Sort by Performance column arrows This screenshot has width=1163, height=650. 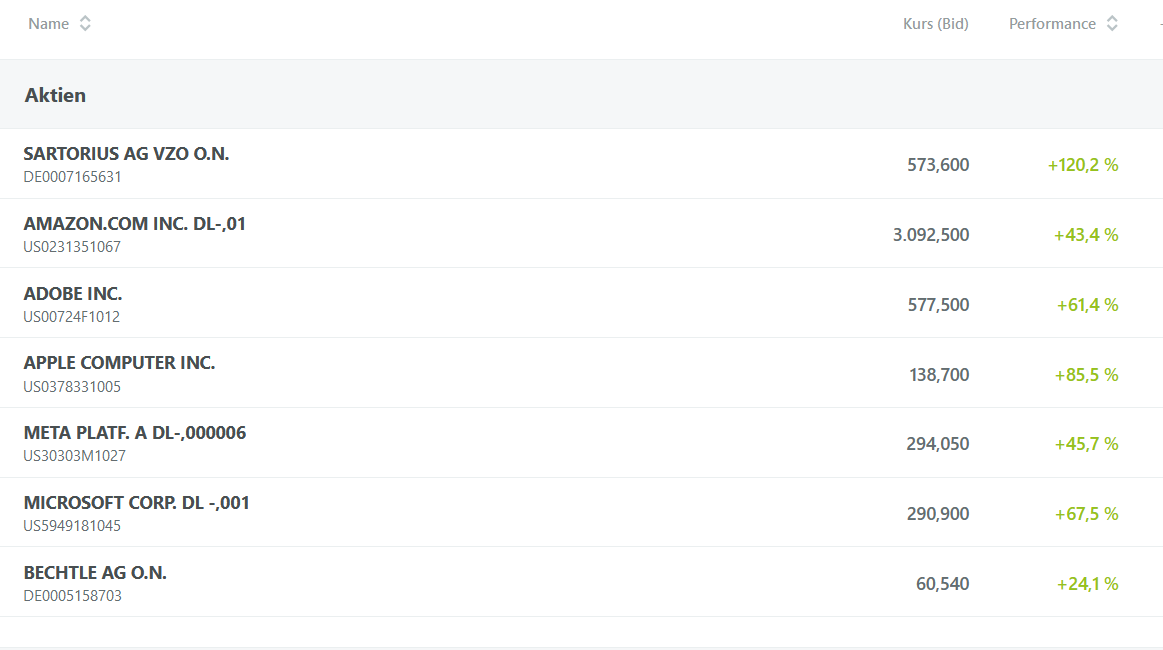coord(1112,24)
